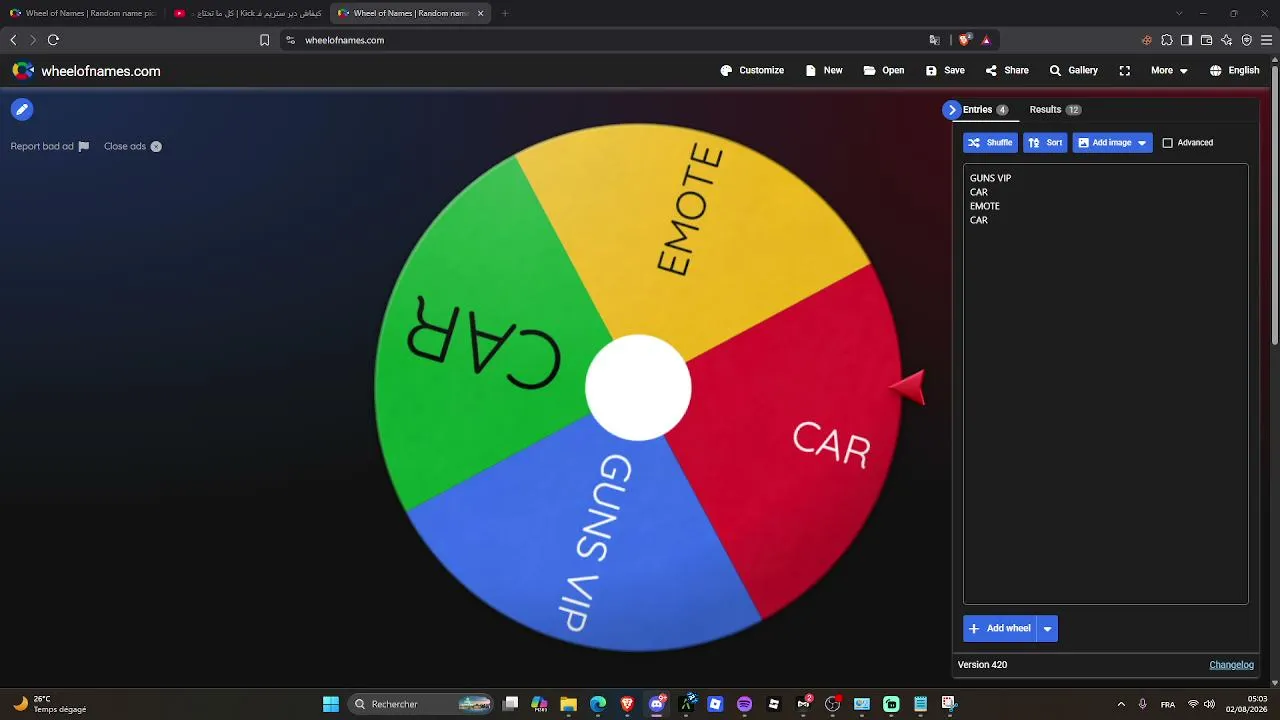Click the Add wheel button

point(999,629)
